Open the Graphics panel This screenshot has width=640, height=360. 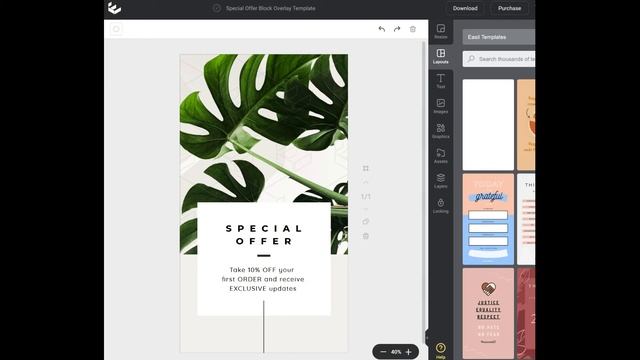click(441, 131)
